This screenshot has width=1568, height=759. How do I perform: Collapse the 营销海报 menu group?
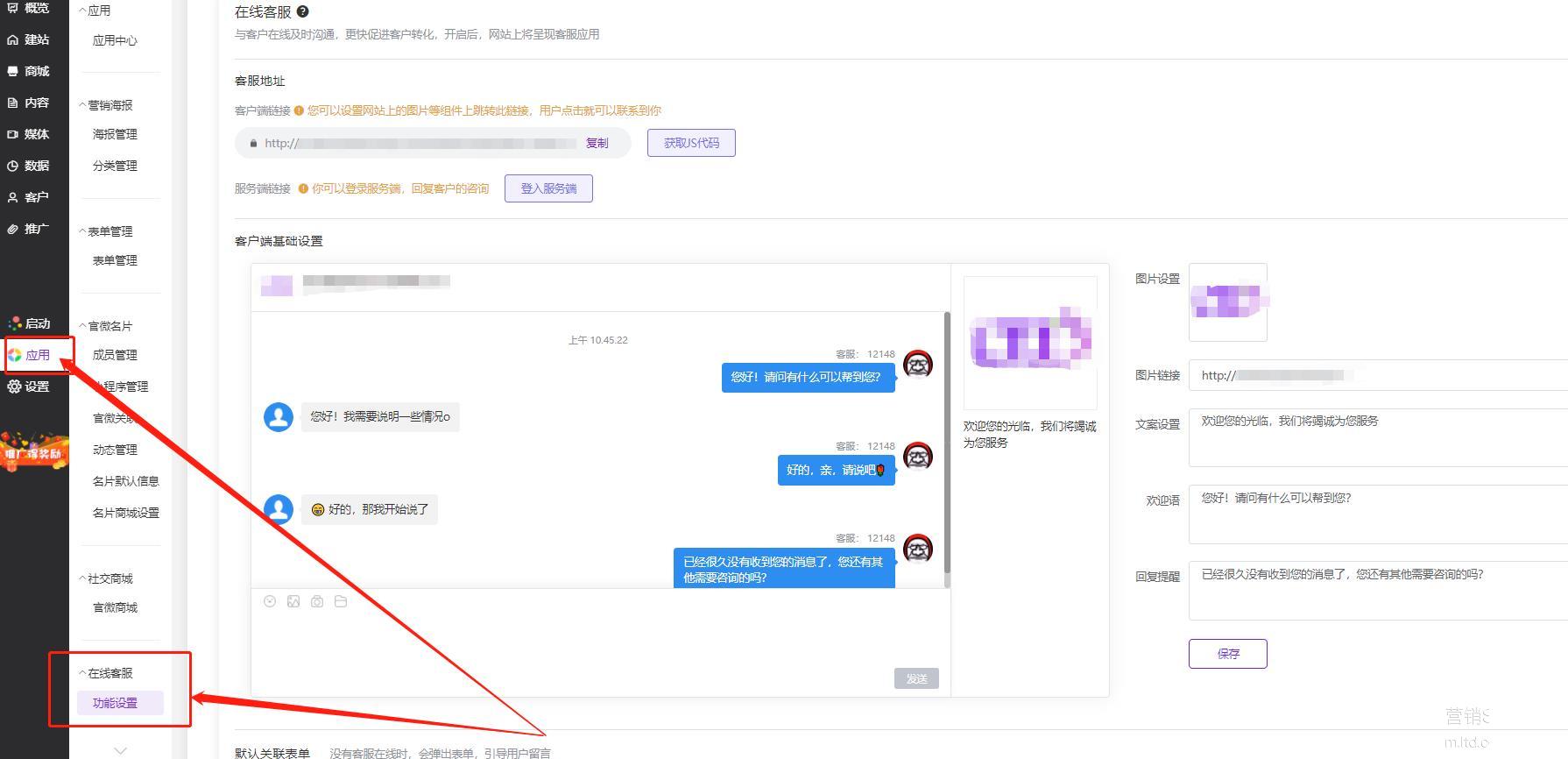106,105
